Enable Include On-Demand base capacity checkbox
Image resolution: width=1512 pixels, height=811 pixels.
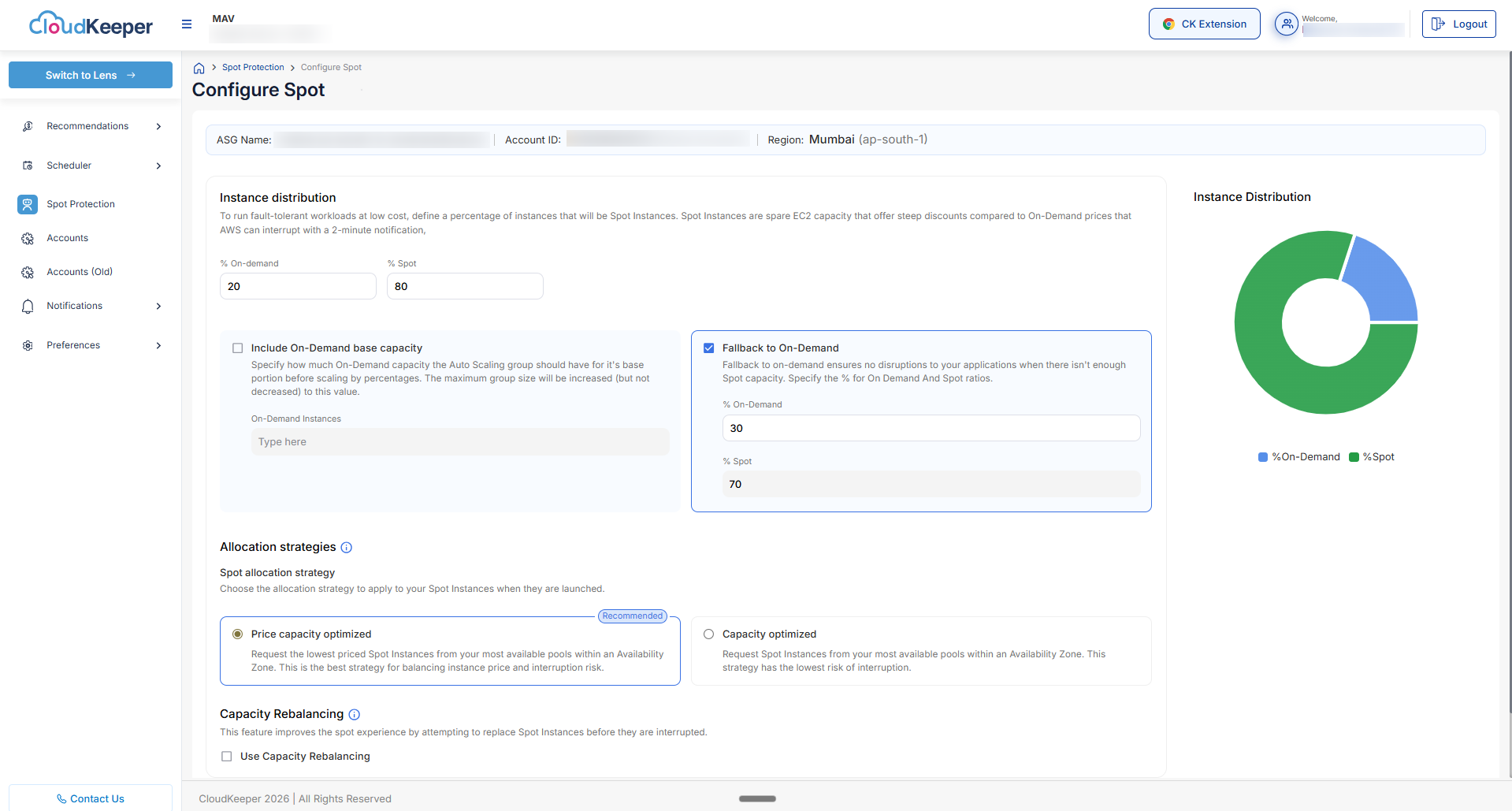[237, 348]
